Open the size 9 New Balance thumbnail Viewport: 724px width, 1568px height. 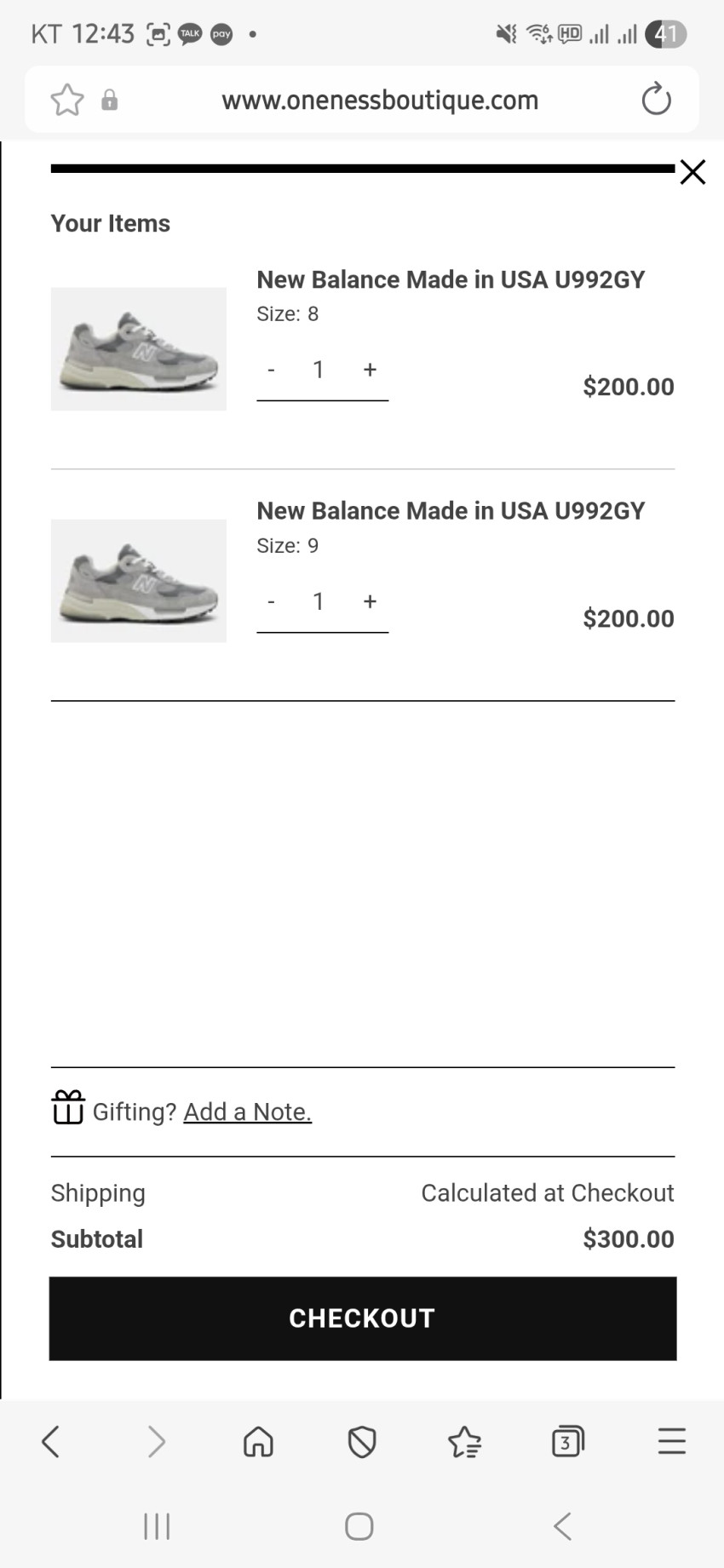[139, 581]
